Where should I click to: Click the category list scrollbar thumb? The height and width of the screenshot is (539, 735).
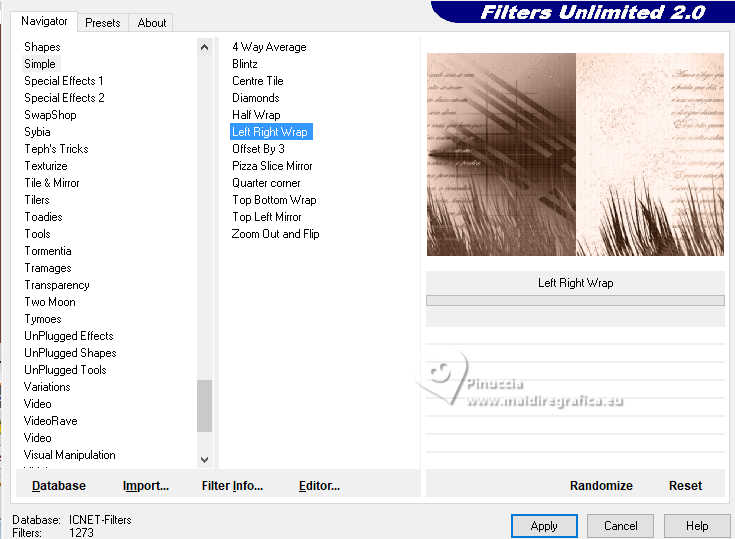204,405
